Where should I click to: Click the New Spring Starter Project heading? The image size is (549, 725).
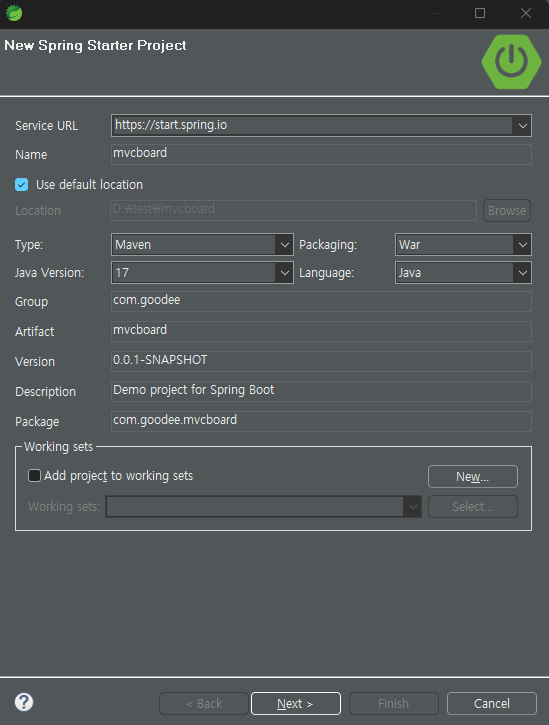tap(95, 45)
